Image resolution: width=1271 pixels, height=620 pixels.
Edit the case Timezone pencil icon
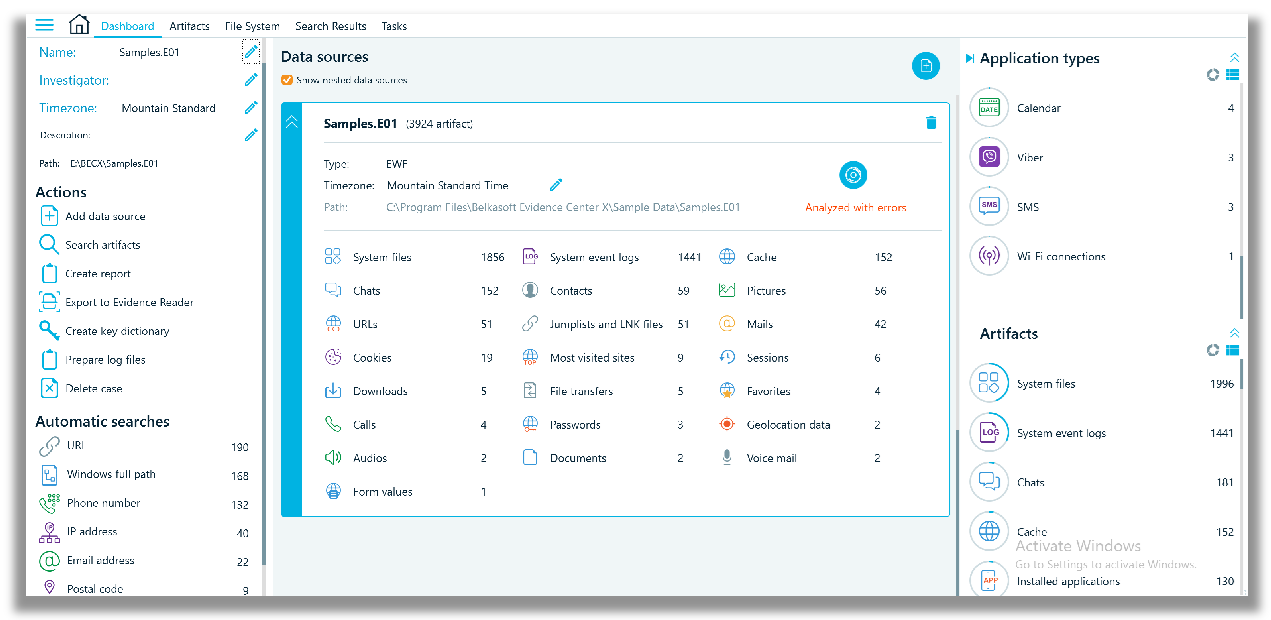click(x=251, y=108)
